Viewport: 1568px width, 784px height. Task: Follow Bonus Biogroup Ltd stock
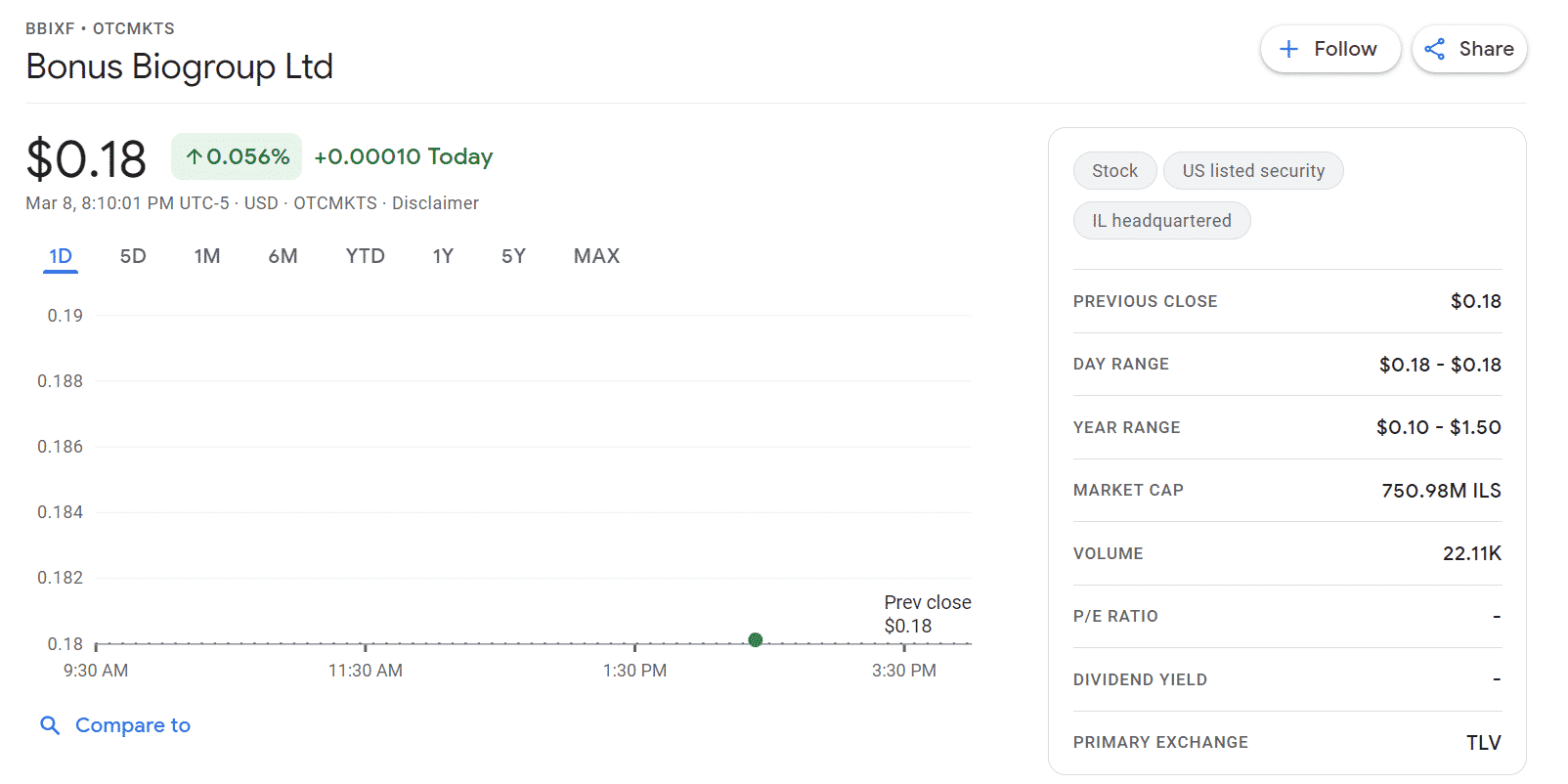(x=1330, y=49)
